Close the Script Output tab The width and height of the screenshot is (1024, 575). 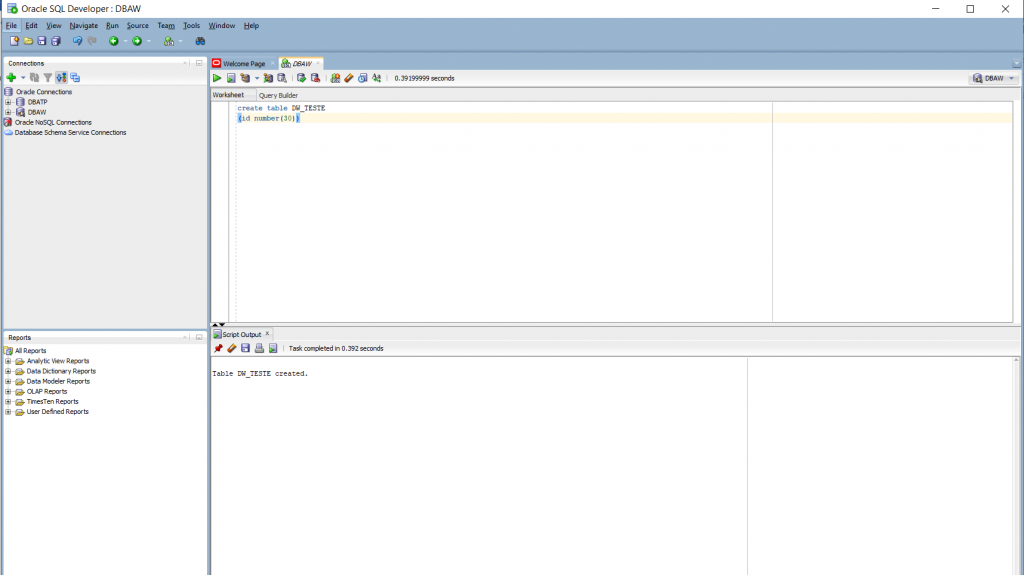(267, 334)
